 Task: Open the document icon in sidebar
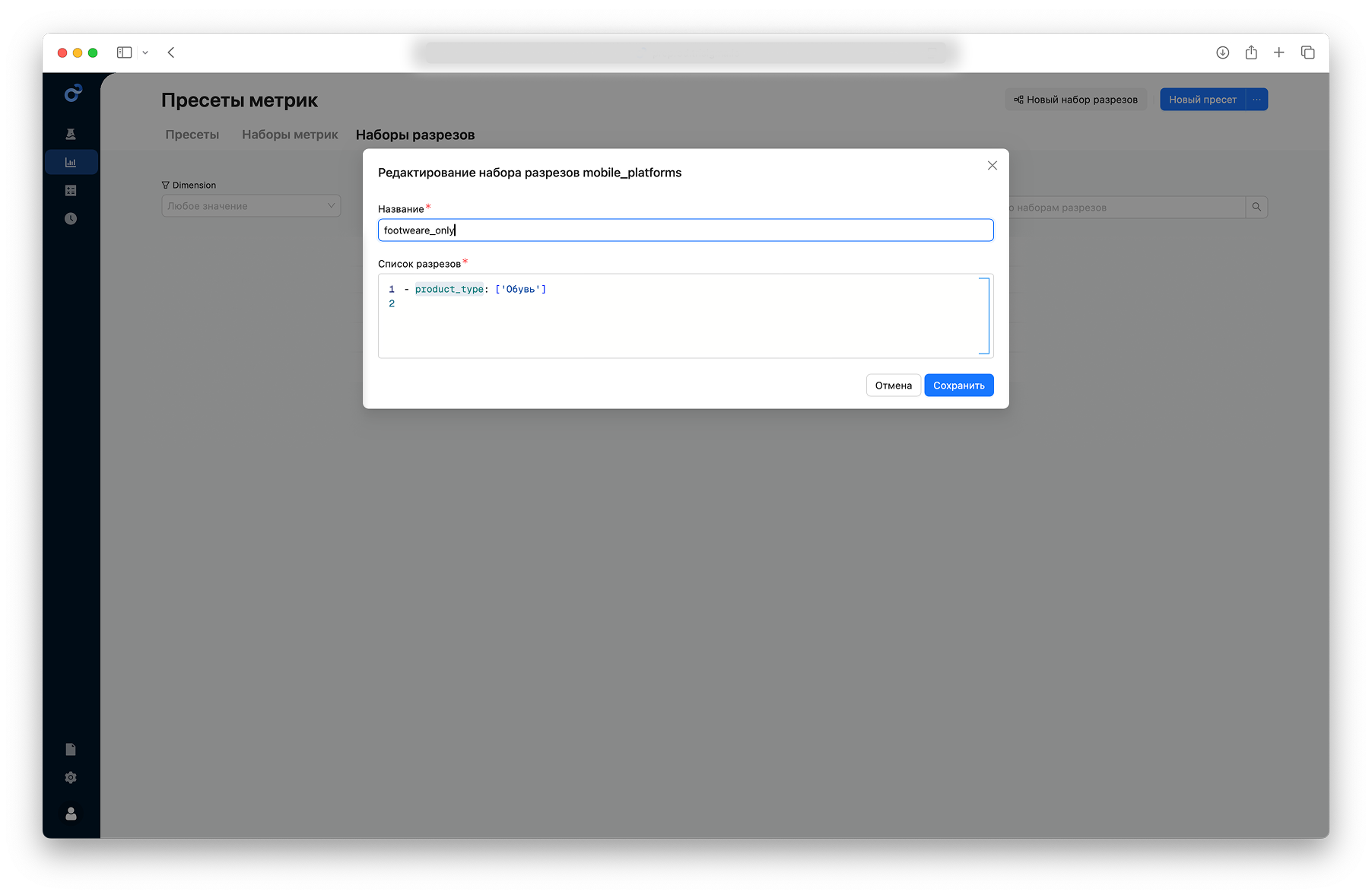(x=71, y=750)
